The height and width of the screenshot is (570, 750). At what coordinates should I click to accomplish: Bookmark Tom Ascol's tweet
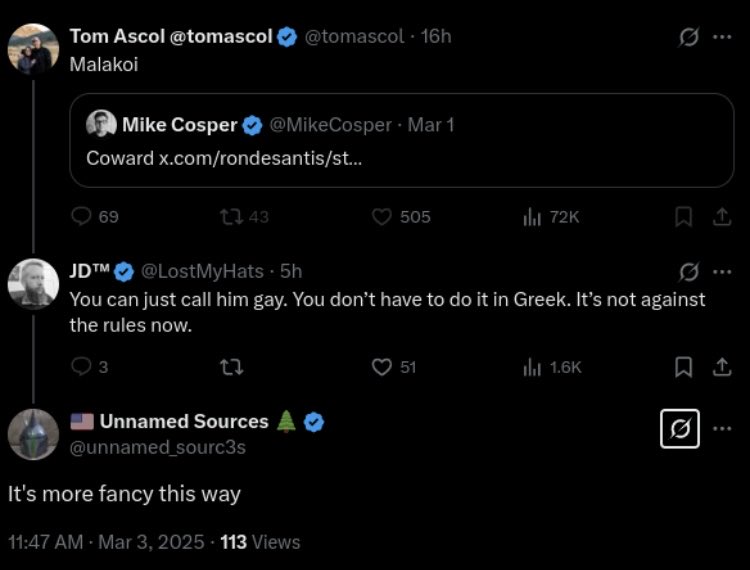click(x=684, y=217)
